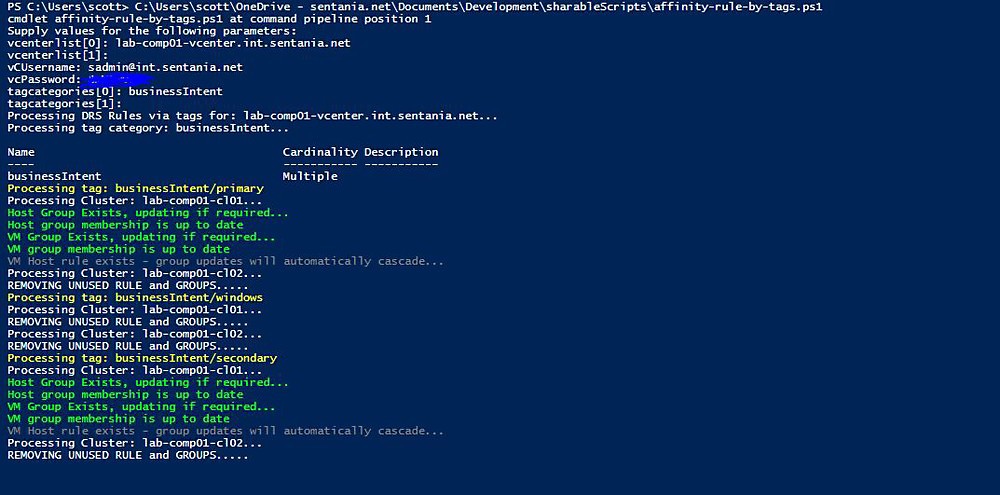Click the Processing DRS Rules via tags line

coord(253,116)
